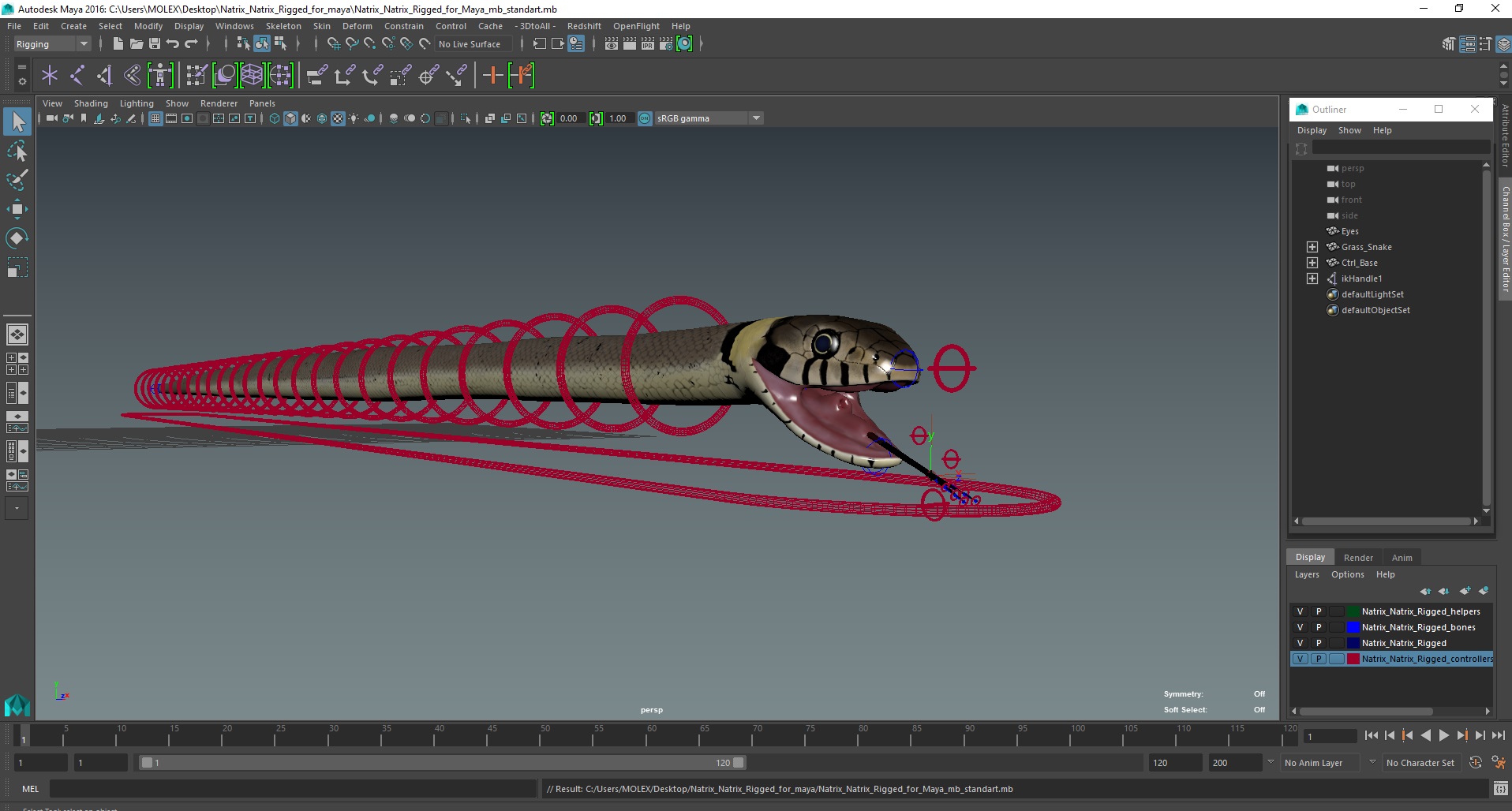This screenshot has height=811, width=1512.
Task: Activate the Scale tool in toolbox
Action: point(17,268)
